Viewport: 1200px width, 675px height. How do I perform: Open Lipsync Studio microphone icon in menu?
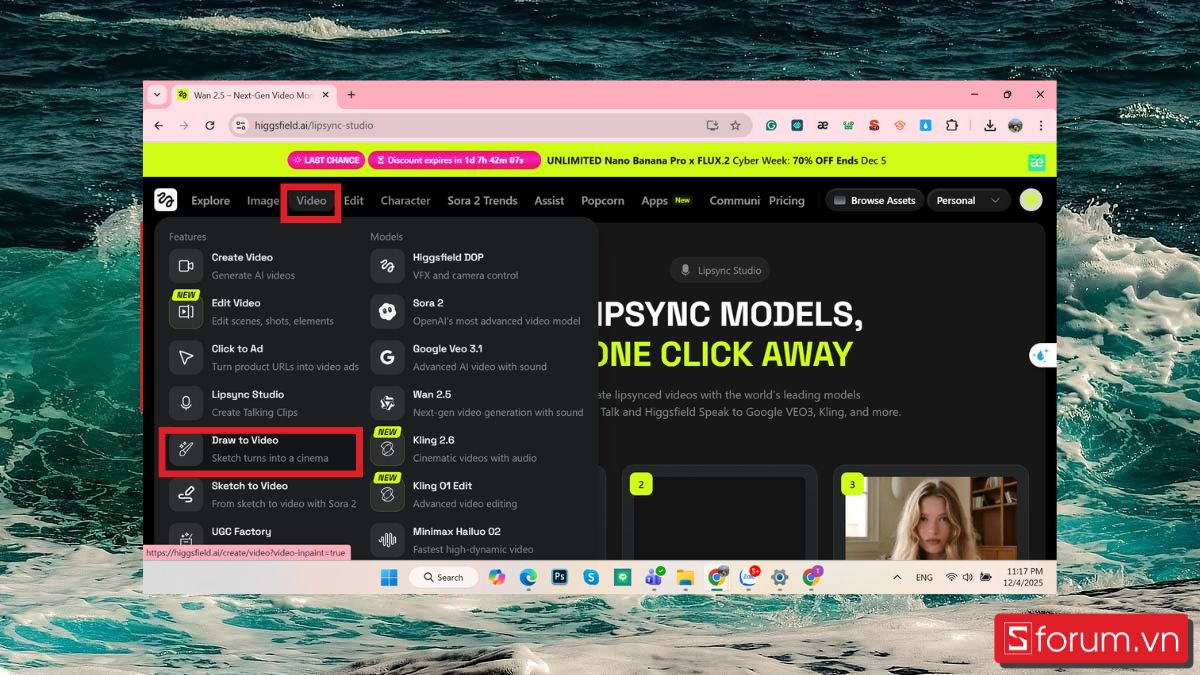click(x=186, y=403)
